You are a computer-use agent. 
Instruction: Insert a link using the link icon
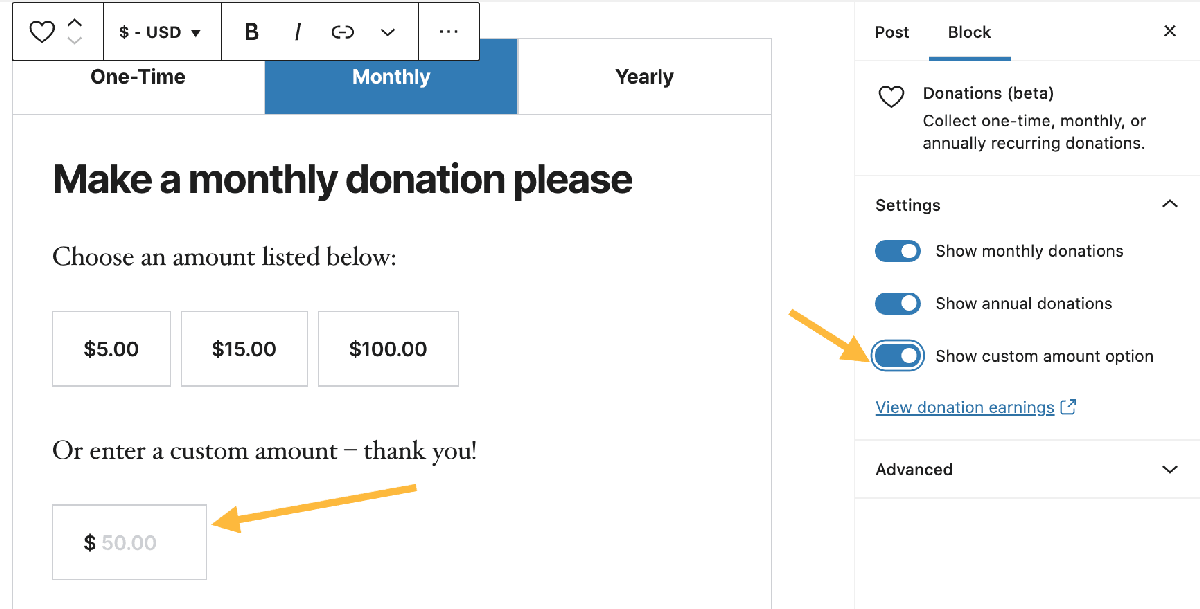(343, 32)
